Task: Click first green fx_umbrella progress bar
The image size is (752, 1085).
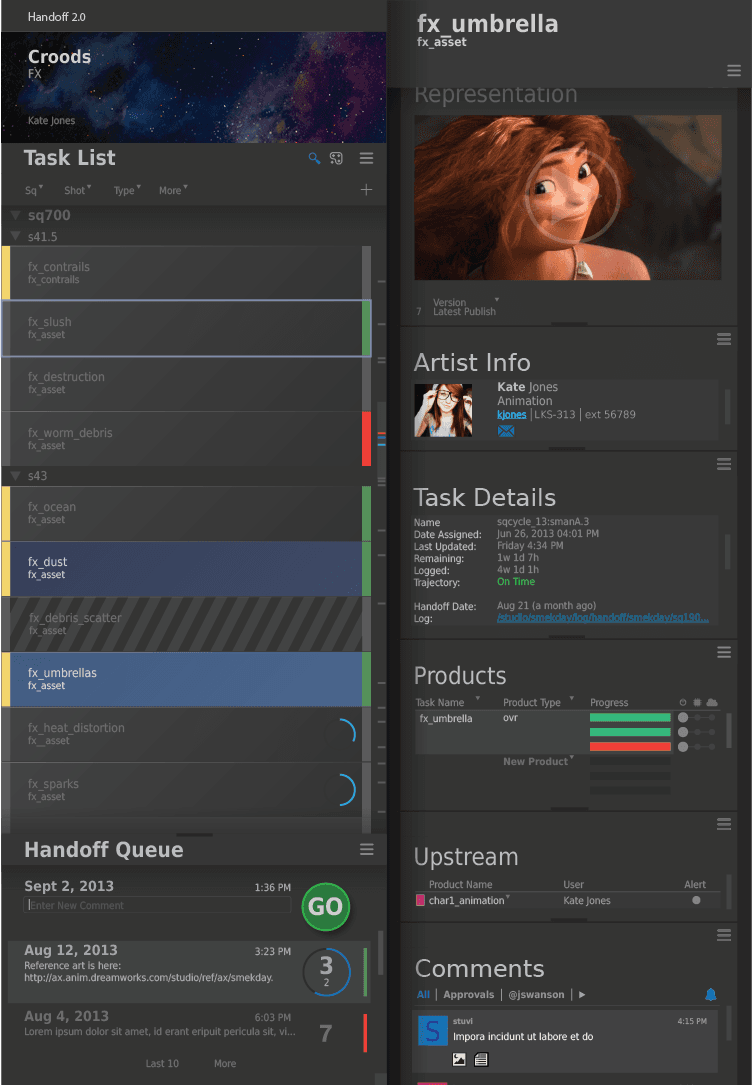Action: pos(630,718)
